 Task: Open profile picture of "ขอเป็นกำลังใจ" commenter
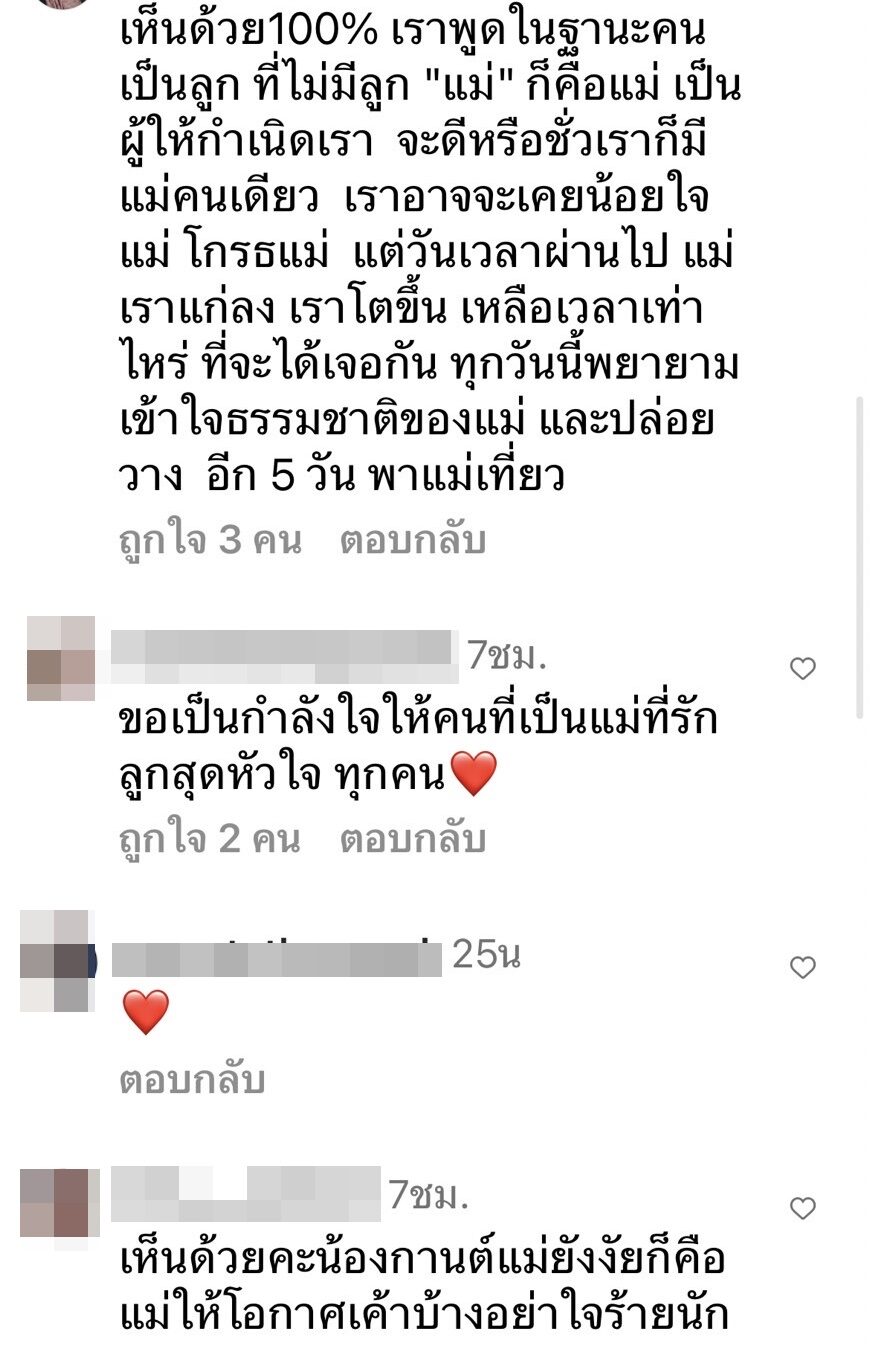pyautogui.click(x=60, y=657)
